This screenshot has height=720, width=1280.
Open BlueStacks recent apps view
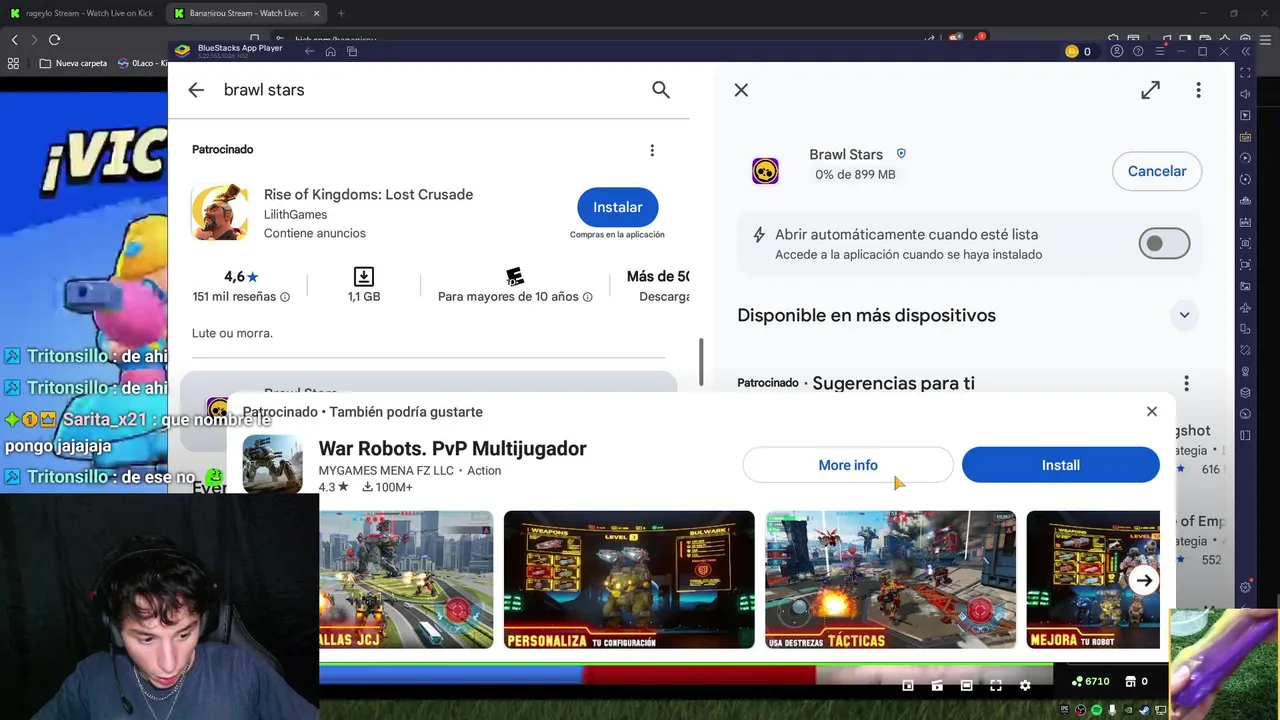(x=352, y=51)
